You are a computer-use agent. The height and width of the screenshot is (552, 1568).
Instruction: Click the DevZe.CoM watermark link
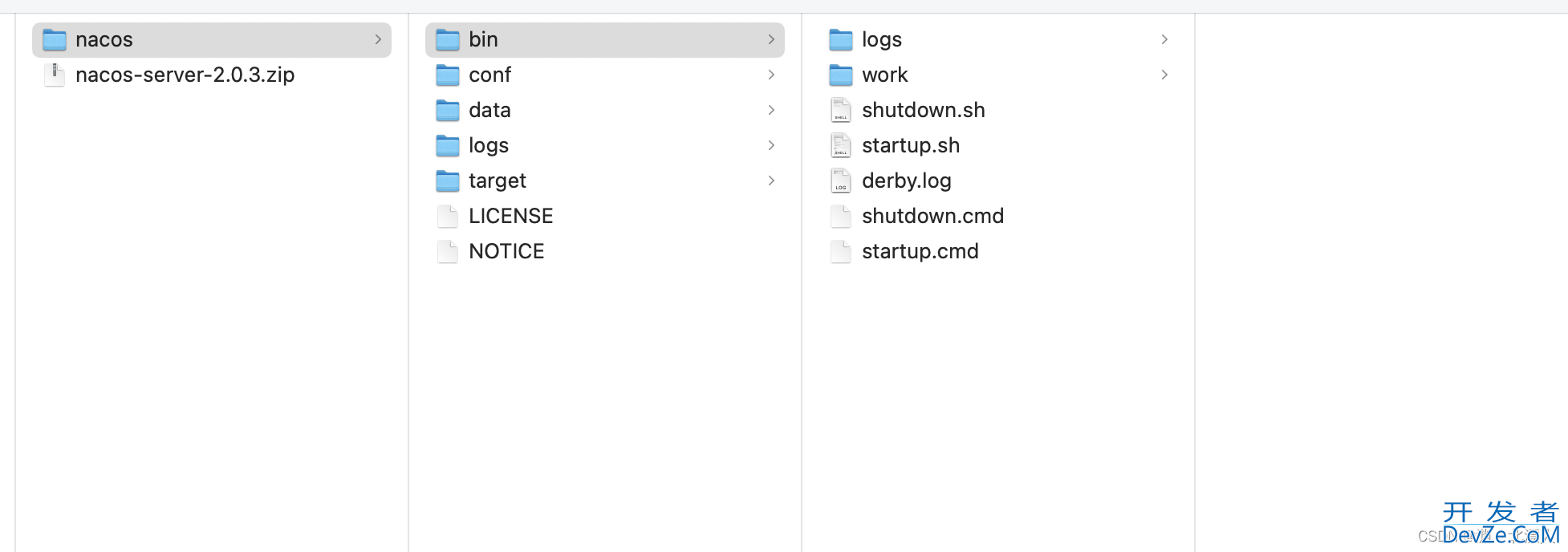pyautogui.click(x=1500, y=534)
